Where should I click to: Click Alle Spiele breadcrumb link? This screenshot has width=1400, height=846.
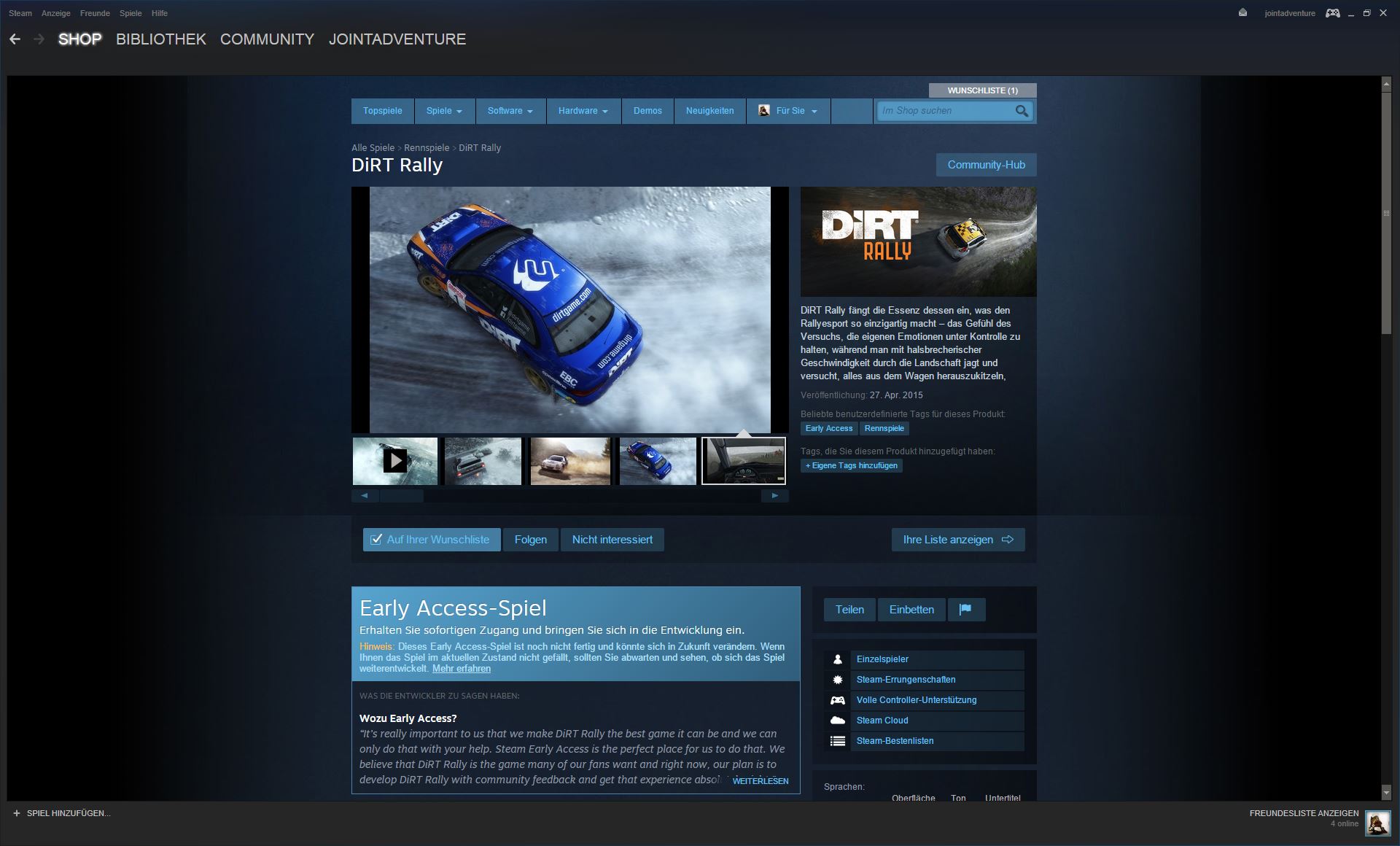(x=373, y=147)
